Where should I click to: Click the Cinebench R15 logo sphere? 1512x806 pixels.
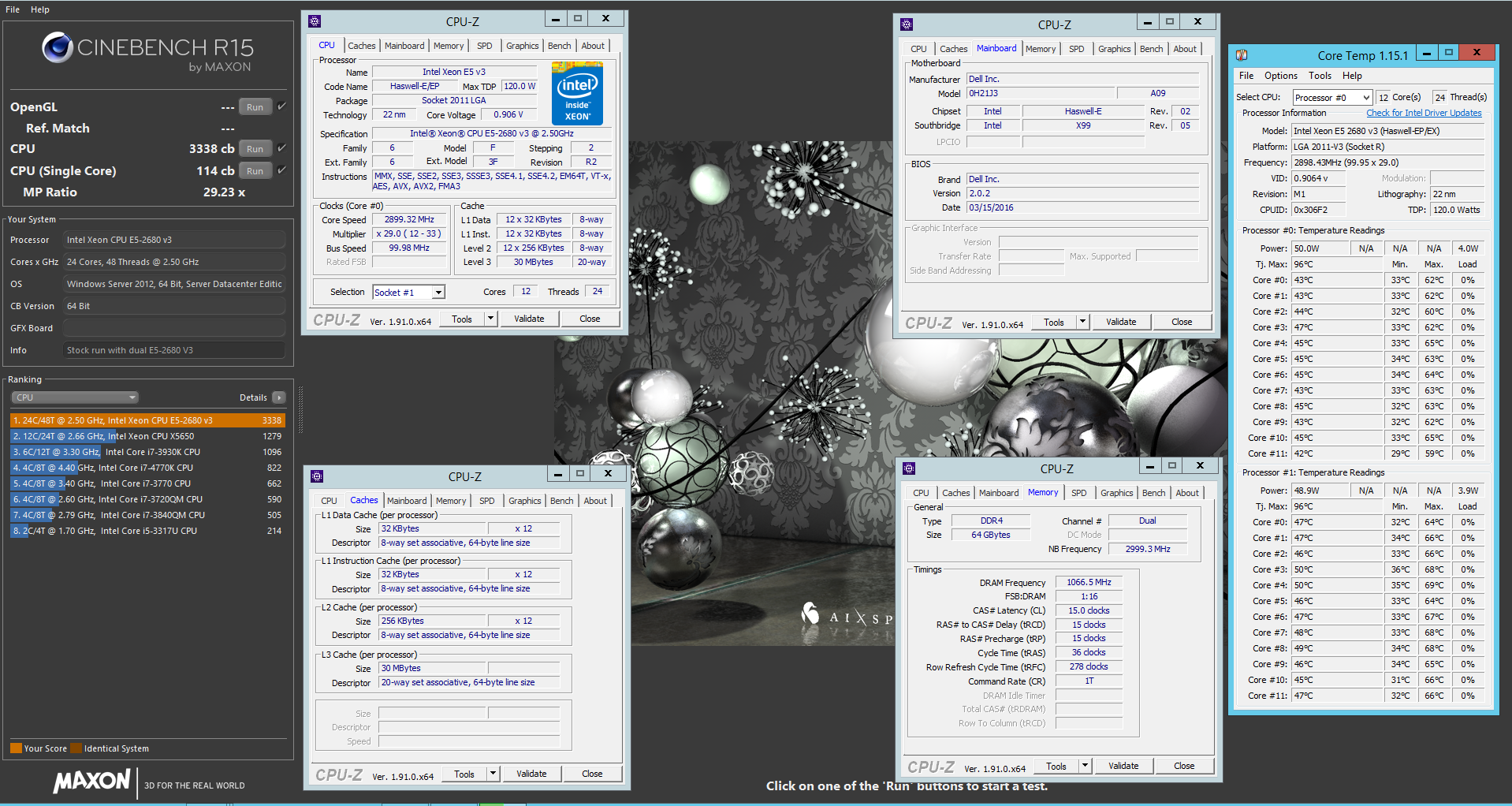click(57, 47)
